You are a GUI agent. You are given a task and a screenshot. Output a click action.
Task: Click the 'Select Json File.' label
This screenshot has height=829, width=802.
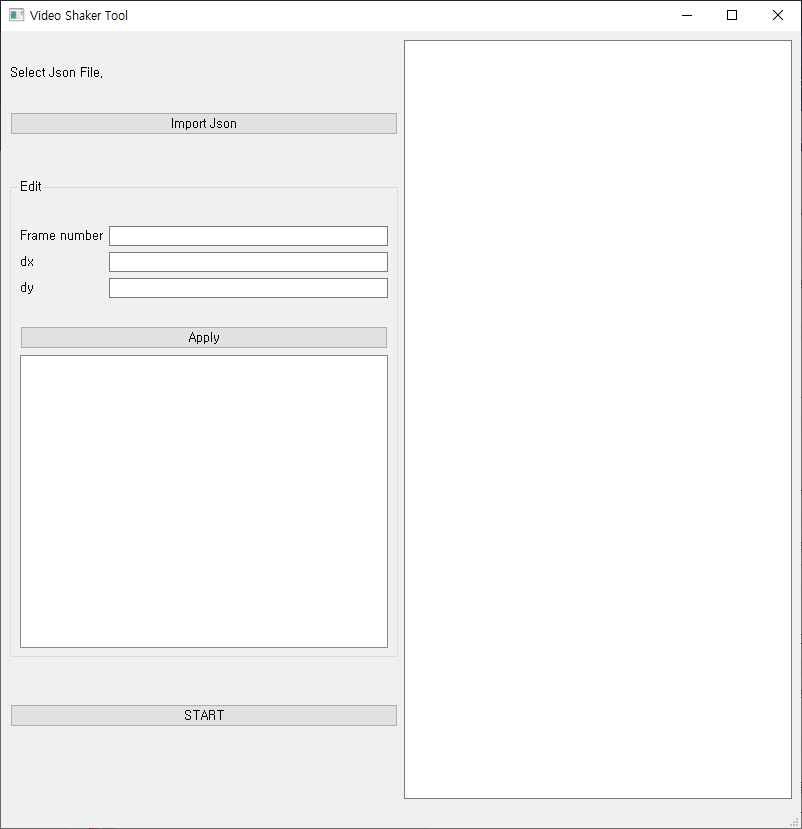57,72
